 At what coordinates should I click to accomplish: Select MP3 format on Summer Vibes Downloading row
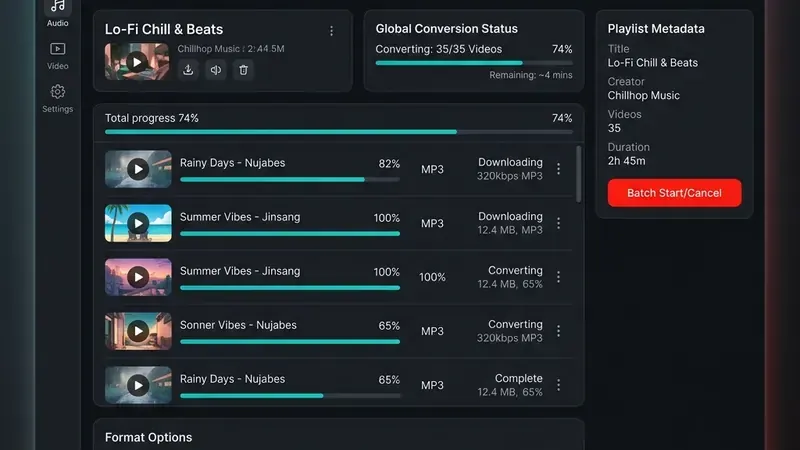432,223
